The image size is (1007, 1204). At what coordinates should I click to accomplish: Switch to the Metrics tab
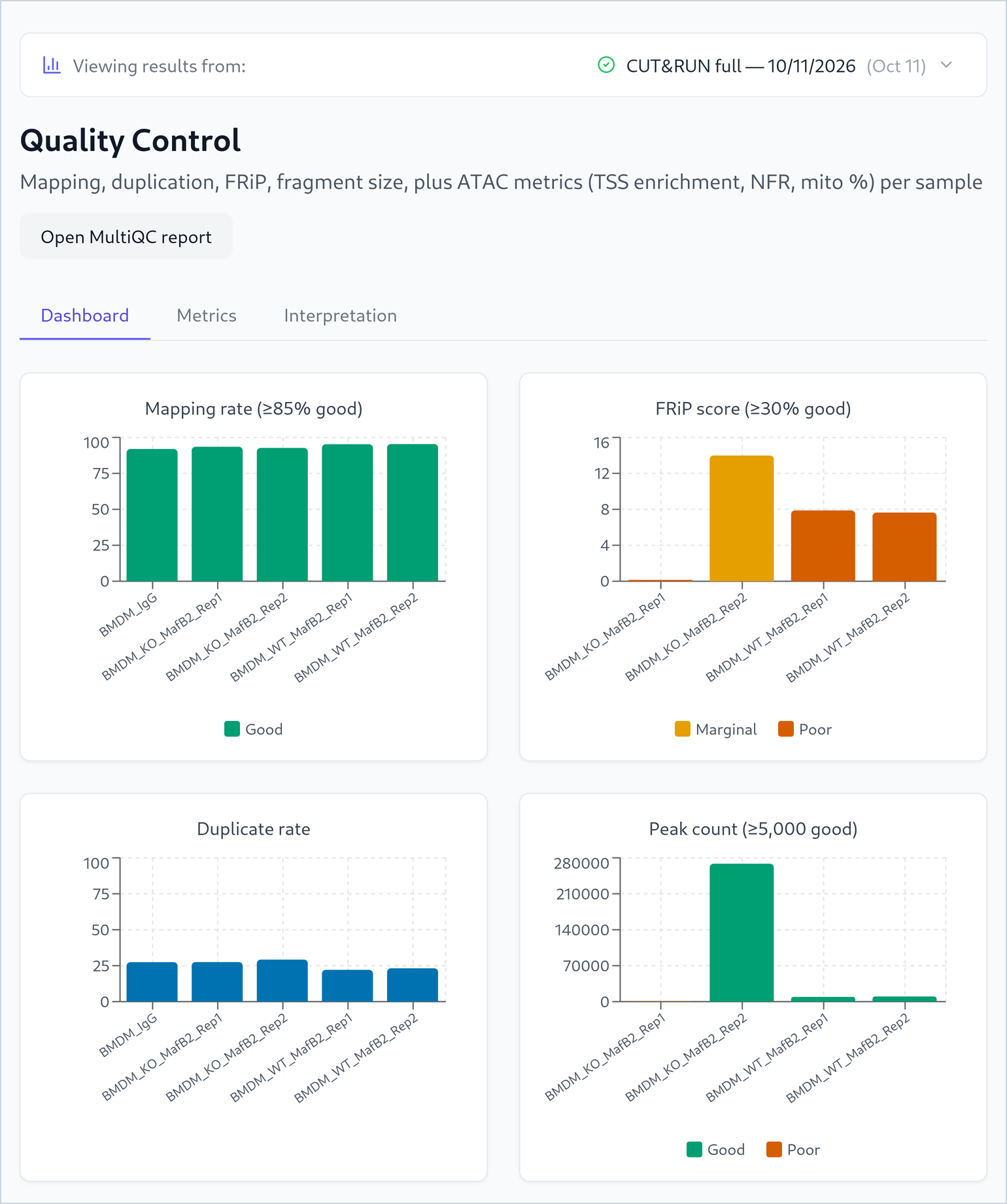(x=207, y=316)
